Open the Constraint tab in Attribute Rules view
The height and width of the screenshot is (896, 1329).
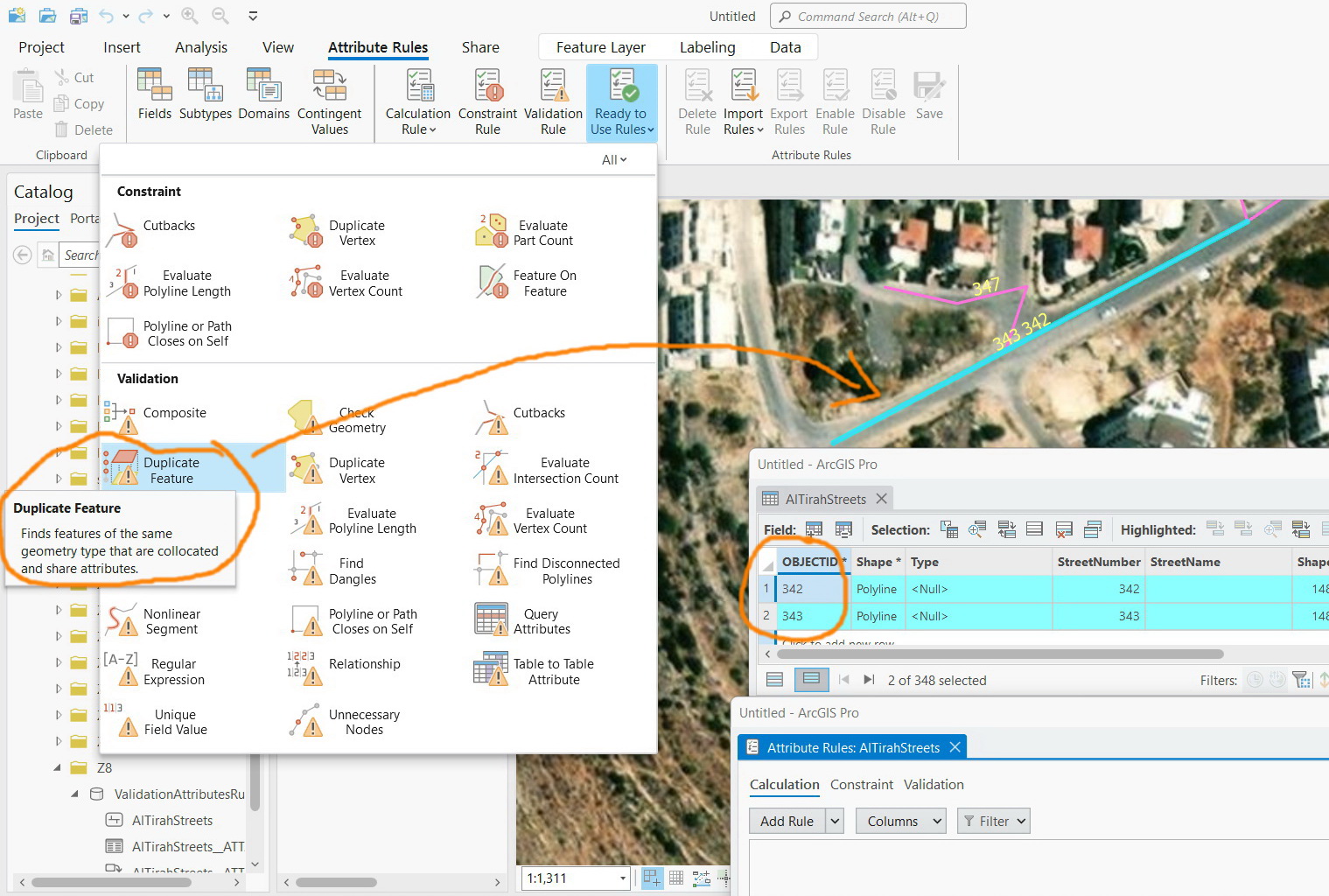861,784
